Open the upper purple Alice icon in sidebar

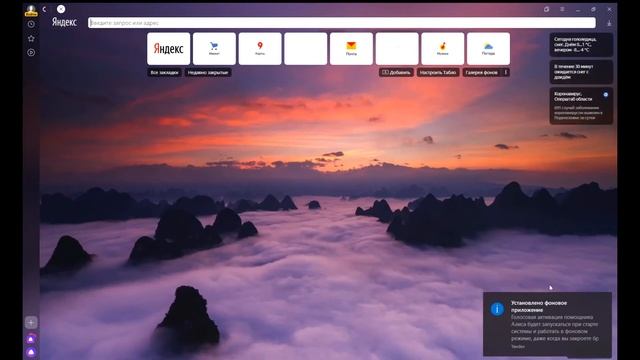31,339
